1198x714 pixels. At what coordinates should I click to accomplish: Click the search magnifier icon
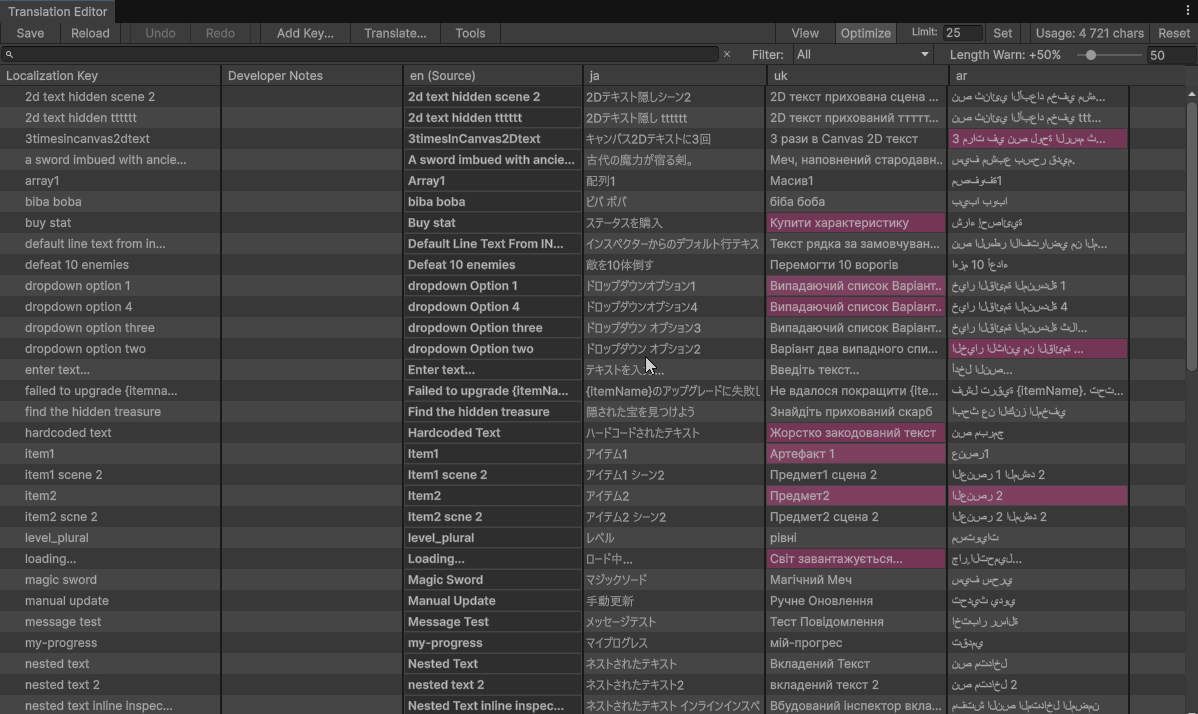point(10,54)
